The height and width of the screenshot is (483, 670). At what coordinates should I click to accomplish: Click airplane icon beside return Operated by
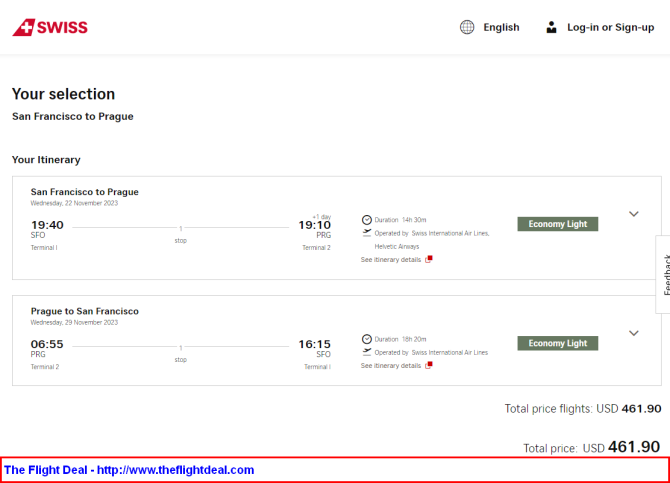point(367,352)
